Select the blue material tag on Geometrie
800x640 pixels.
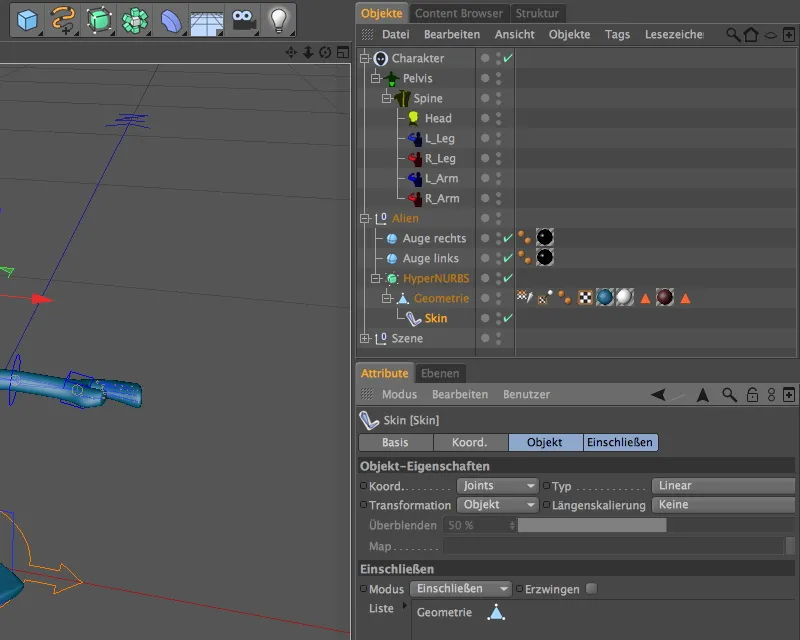pos(605,297)
